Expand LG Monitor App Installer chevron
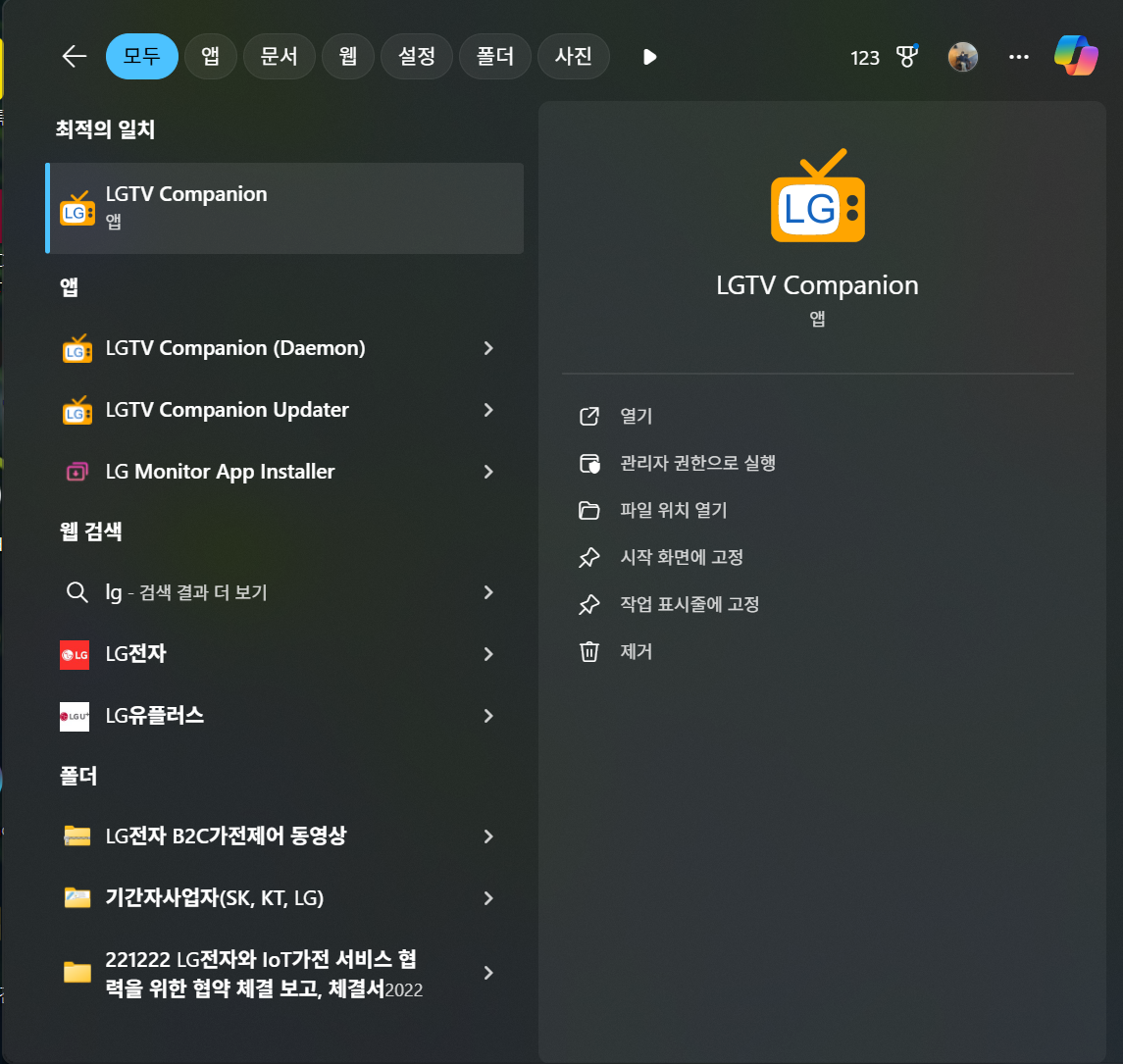The height and width of the screenshot is (1064, 1123). click(x=488, y=471)
